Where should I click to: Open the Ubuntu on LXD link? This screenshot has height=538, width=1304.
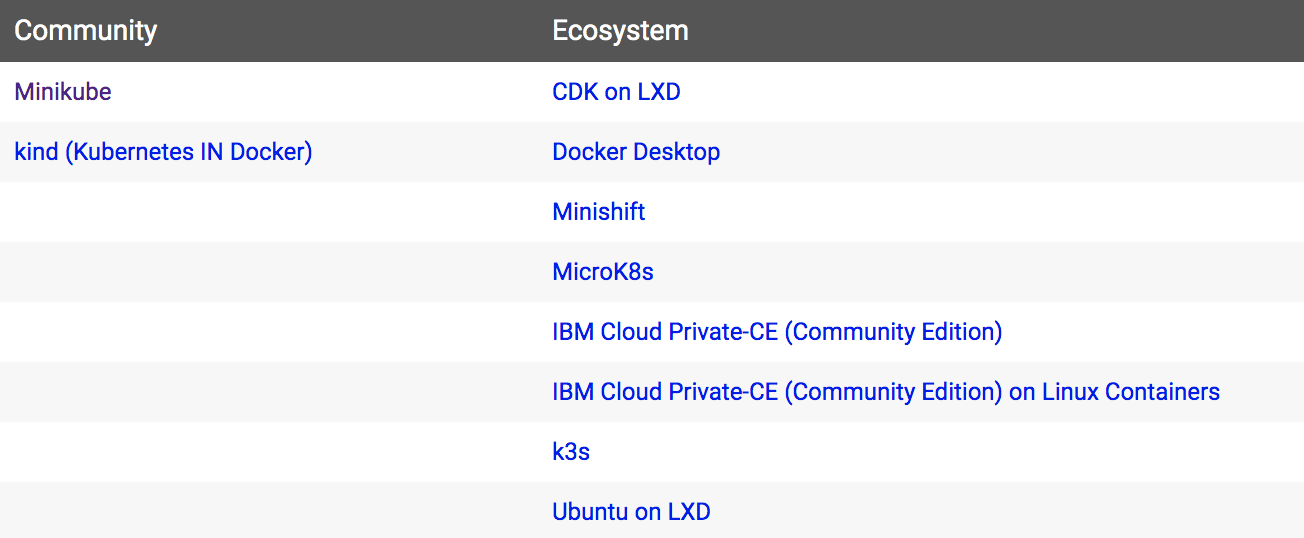click(631, 512)
